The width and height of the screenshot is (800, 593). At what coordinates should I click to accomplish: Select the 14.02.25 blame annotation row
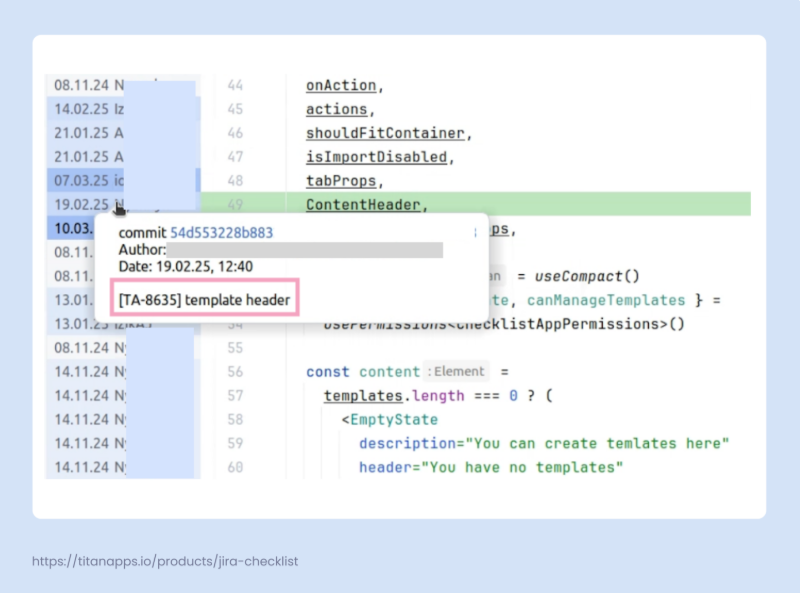[x=88, y=109]
